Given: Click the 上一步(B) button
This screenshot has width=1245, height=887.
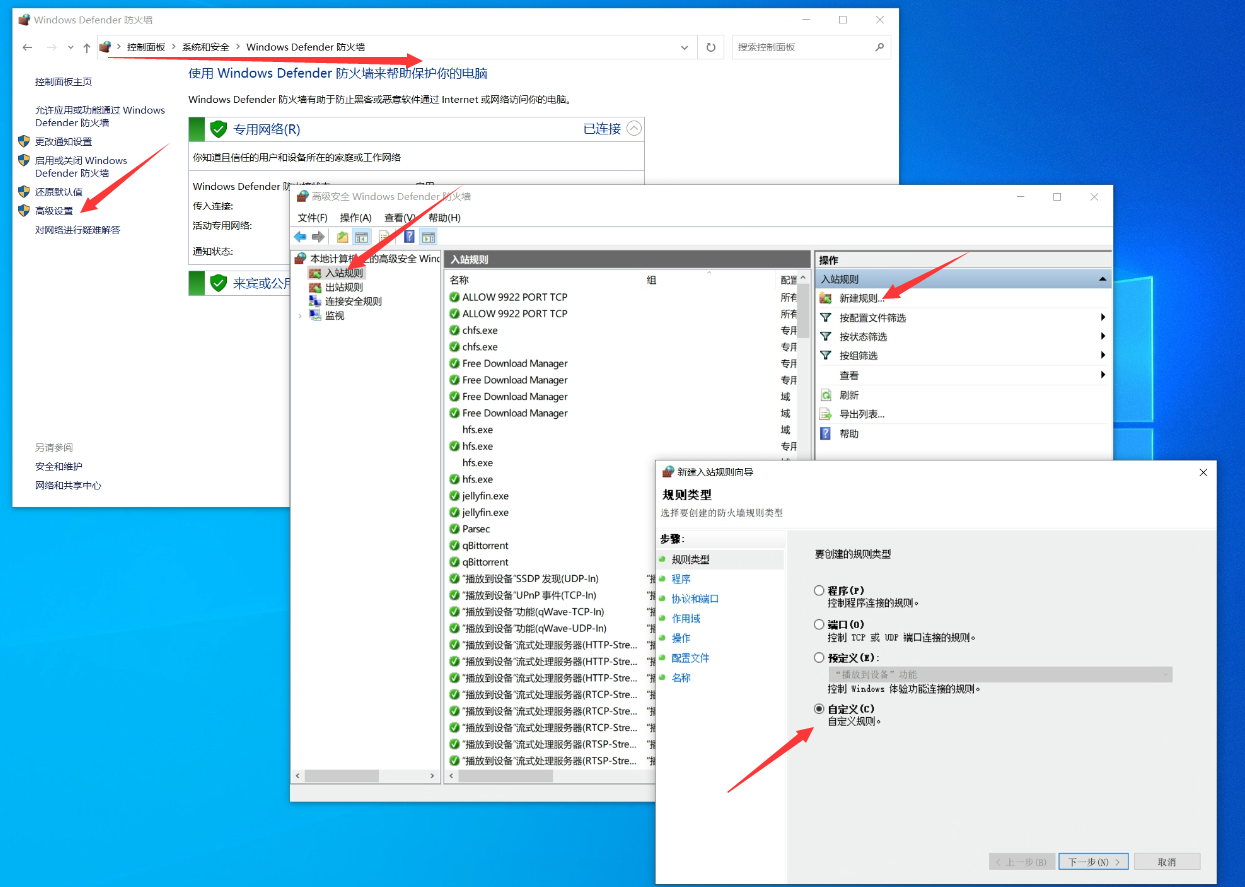Looking at the screenshot, I should [x=1021, y=861].
